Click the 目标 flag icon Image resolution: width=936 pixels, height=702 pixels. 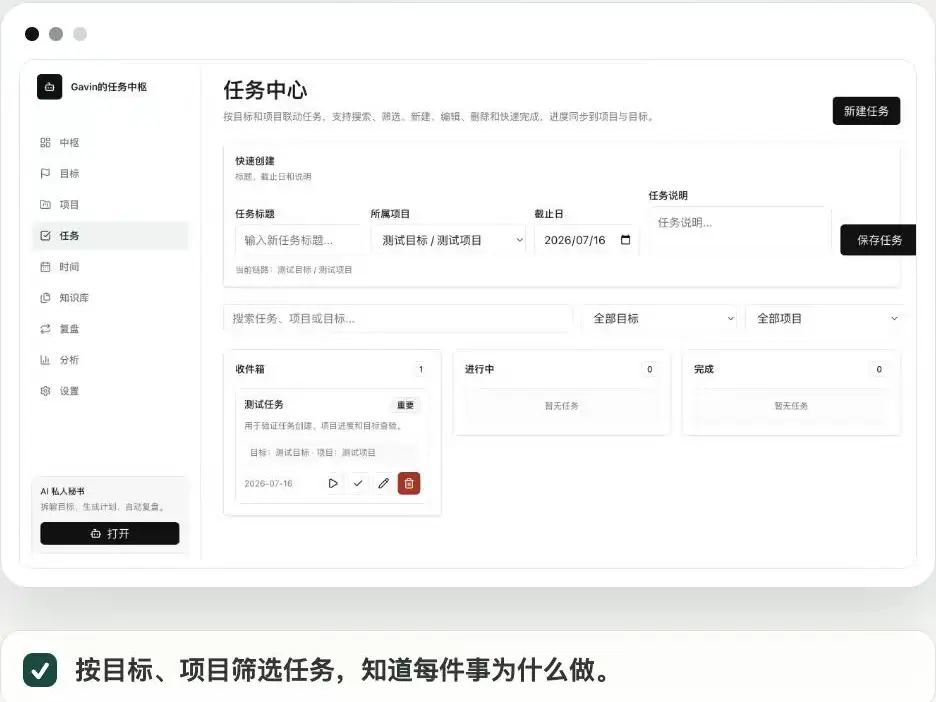tap(45, 174)
